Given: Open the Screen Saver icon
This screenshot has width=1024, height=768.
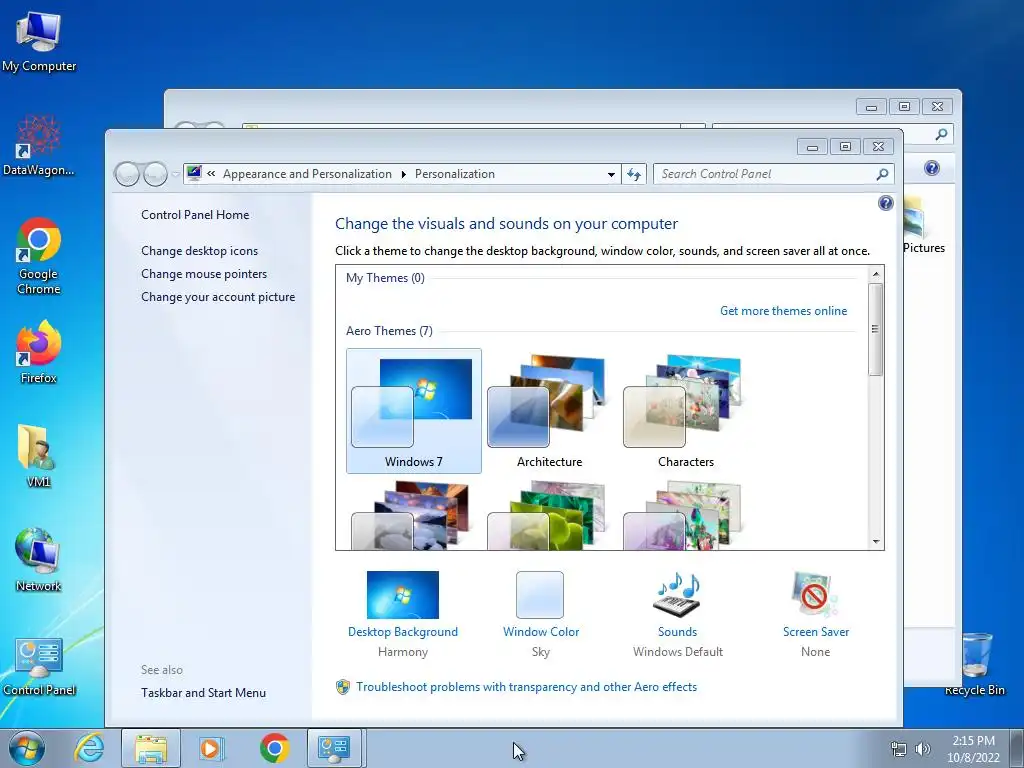Looking at the screenshot, I should 814,594.
